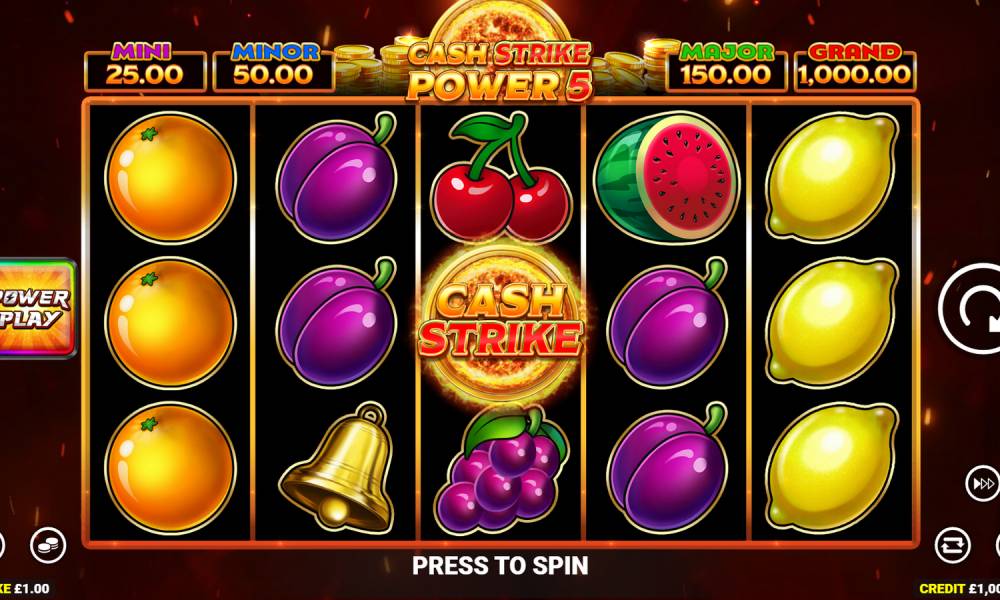Viewport: 1000px width, 600px height.
Task: Click the MINI 25.00 jackpot box
Action: 145,68
